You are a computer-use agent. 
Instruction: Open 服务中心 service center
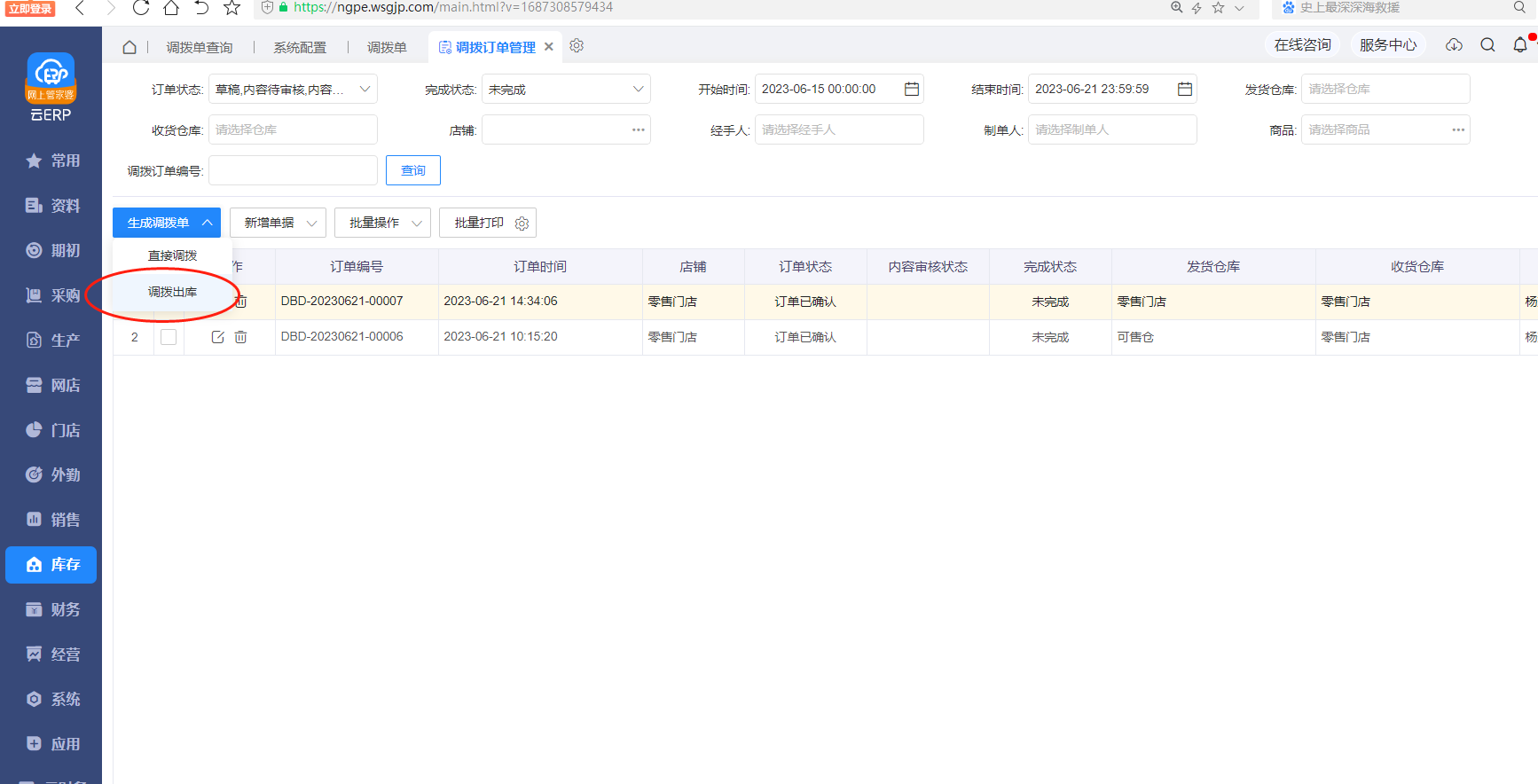[1387, 45]
